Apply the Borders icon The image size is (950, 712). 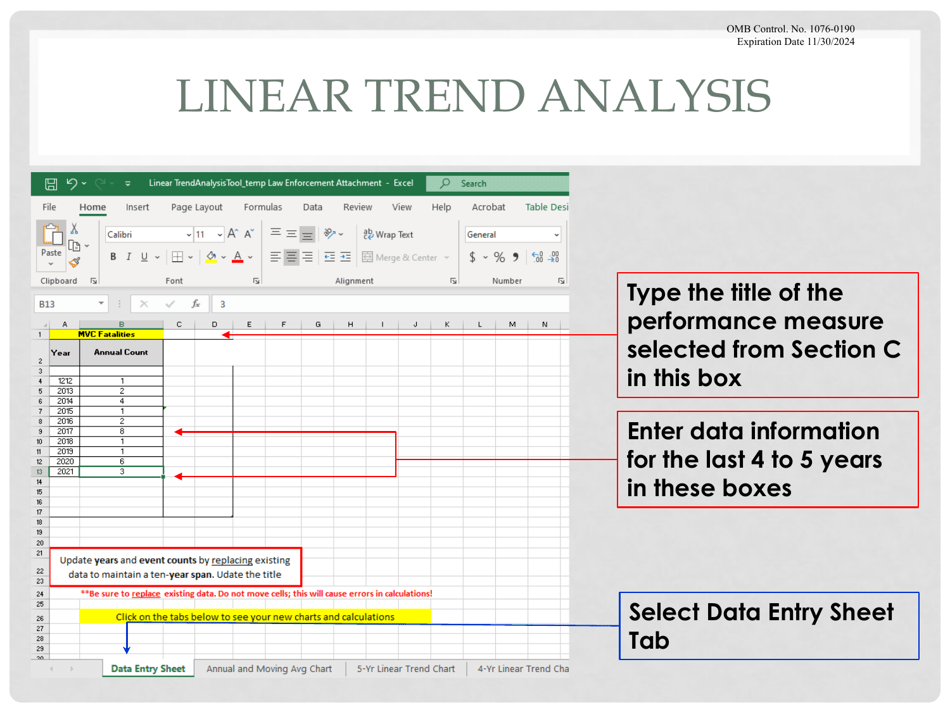click(177, 258)
